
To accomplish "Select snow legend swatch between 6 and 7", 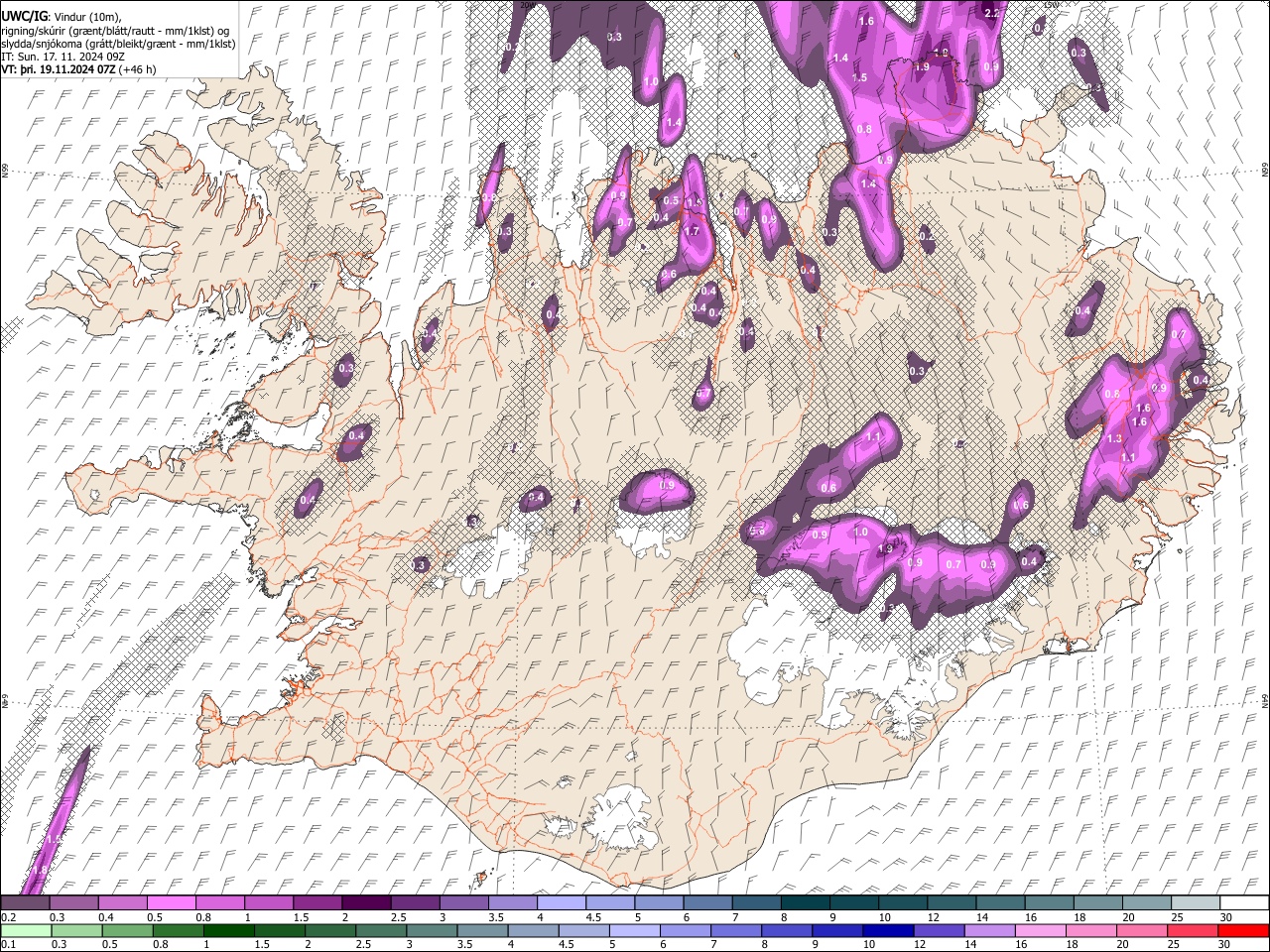I will pos(708,902).
